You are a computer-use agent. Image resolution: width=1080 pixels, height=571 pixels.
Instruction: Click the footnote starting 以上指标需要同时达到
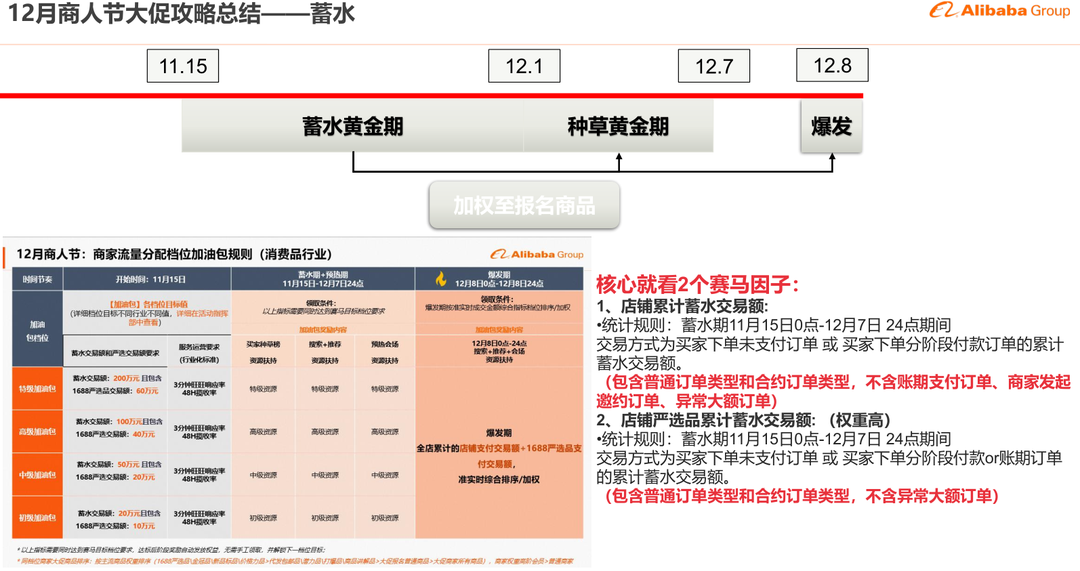pyautogui.click(x=170, y=550)
